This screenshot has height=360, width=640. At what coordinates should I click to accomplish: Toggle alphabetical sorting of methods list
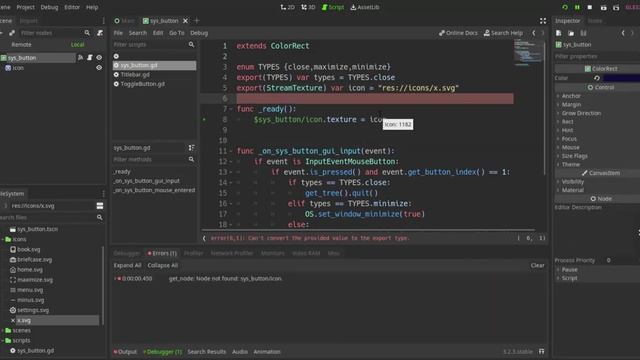coord(191,148)
